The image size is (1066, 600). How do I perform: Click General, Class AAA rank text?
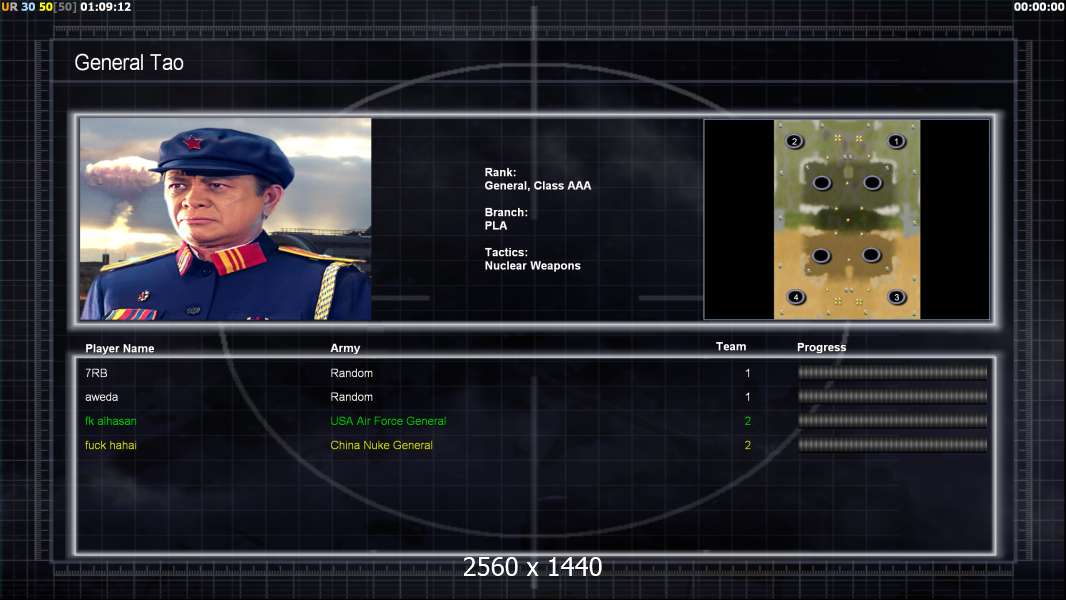coord(538,186)
